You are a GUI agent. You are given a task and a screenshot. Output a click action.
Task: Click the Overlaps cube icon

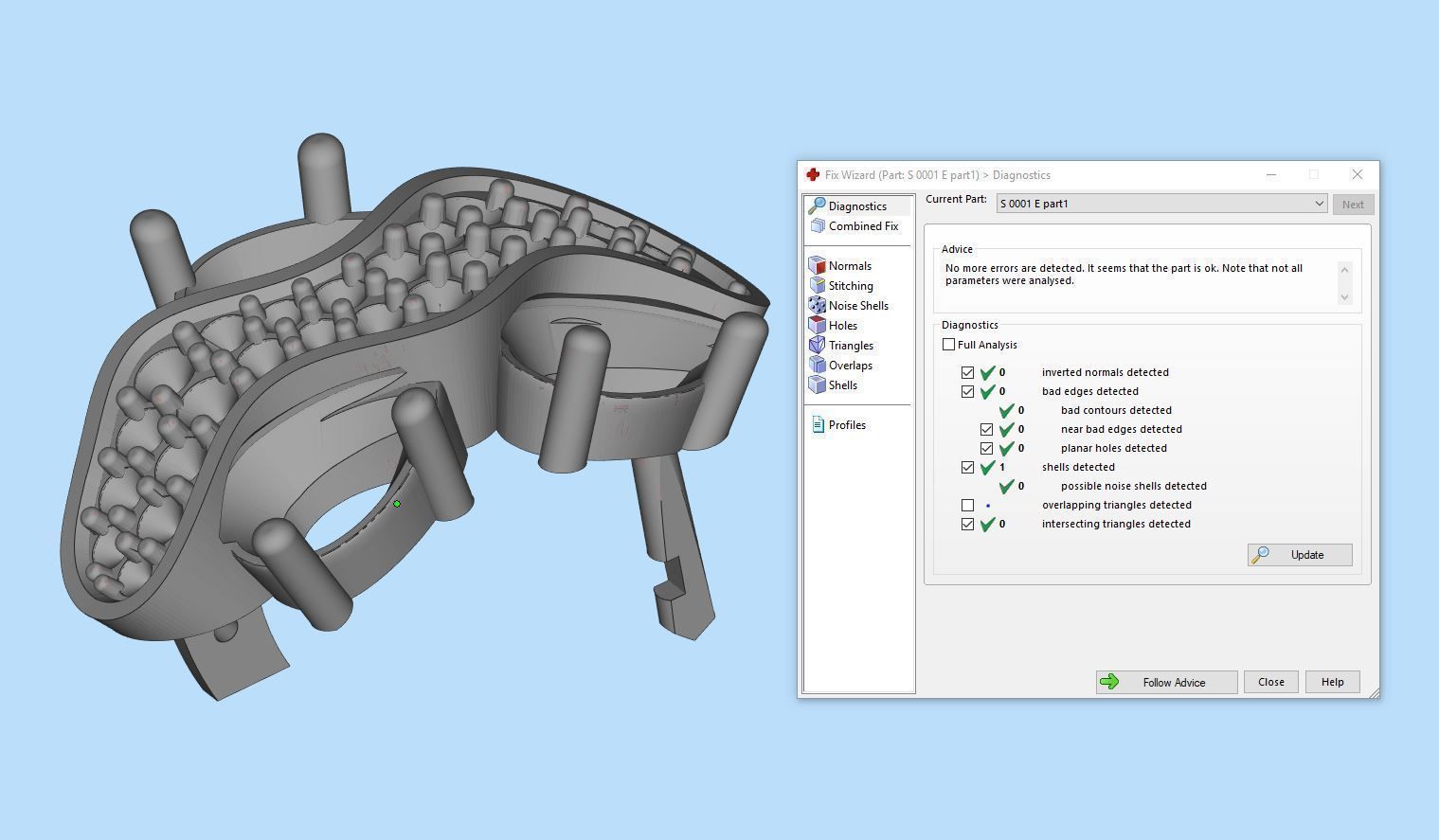pos(817,366)
